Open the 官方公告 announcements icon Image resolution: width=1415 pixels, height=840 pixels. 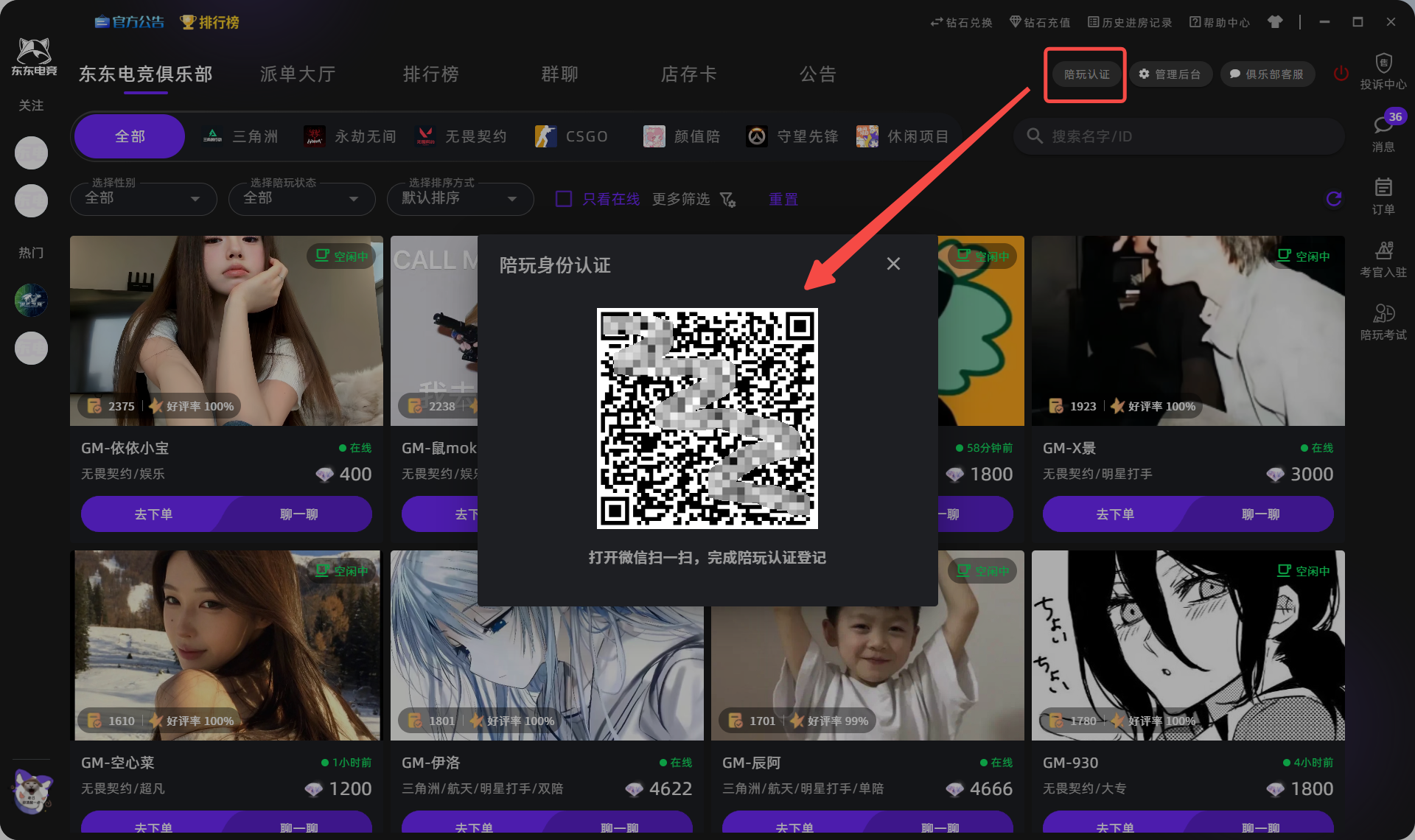129,22
